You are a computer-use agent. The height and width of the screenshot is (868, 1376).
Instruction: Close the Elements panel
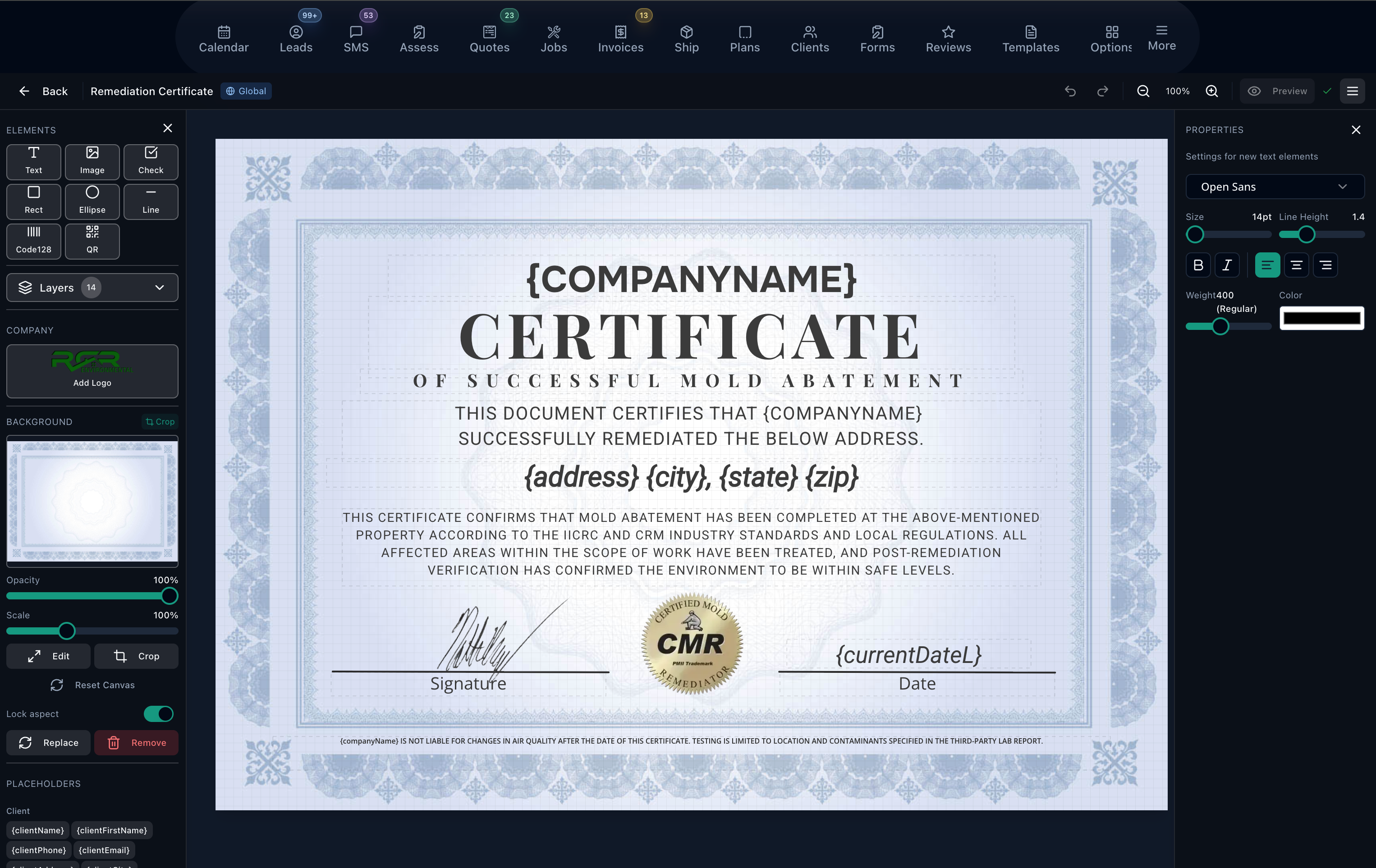(x=167, y=128)
